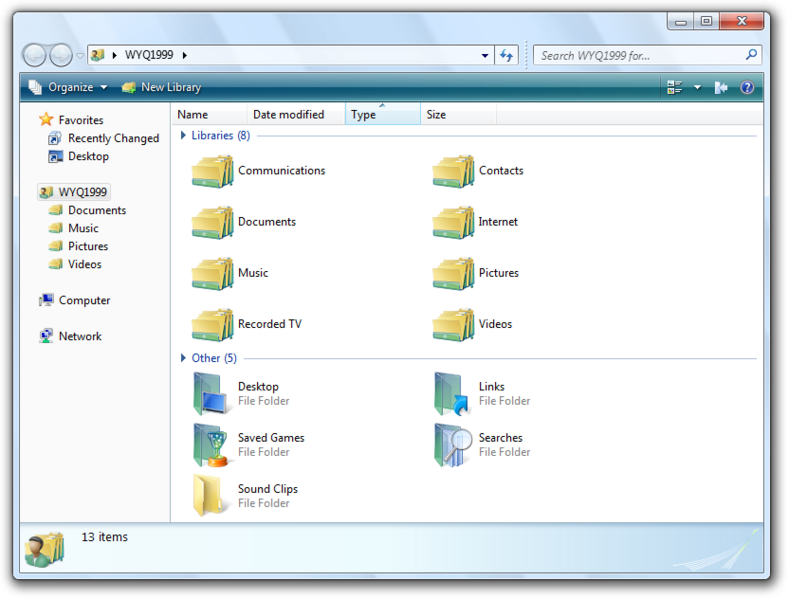Open the address bar history dropdown

pos(485,56)
